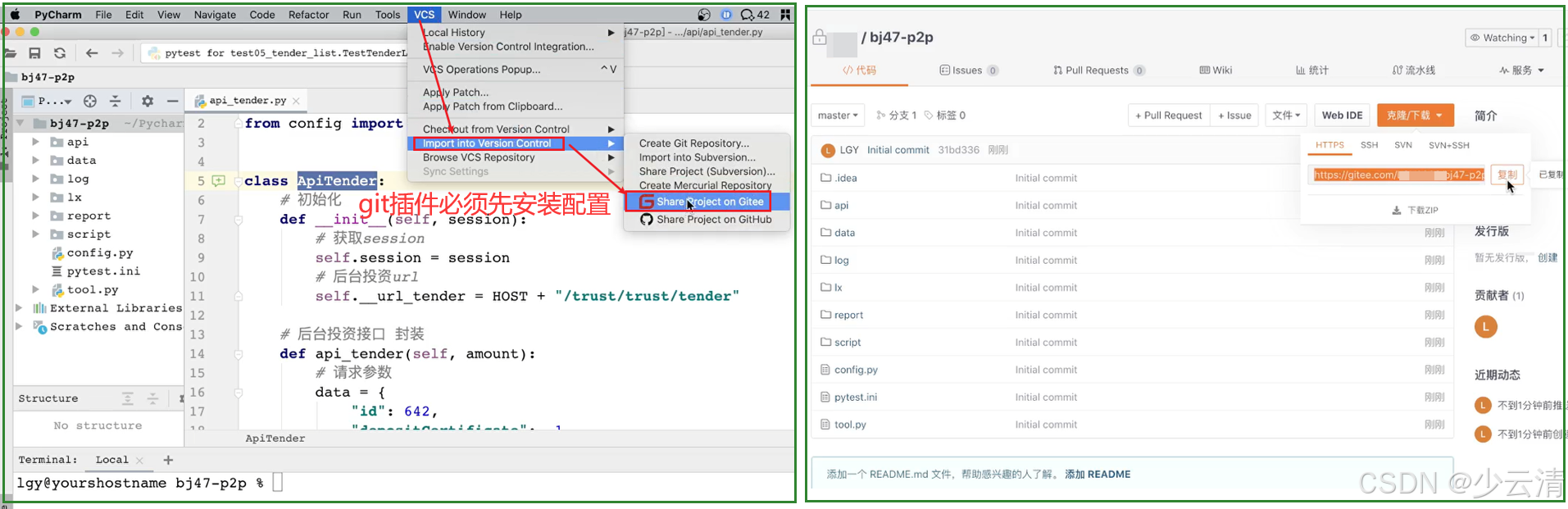Open the api folder in Gitee file list

(x=841, y=206)
